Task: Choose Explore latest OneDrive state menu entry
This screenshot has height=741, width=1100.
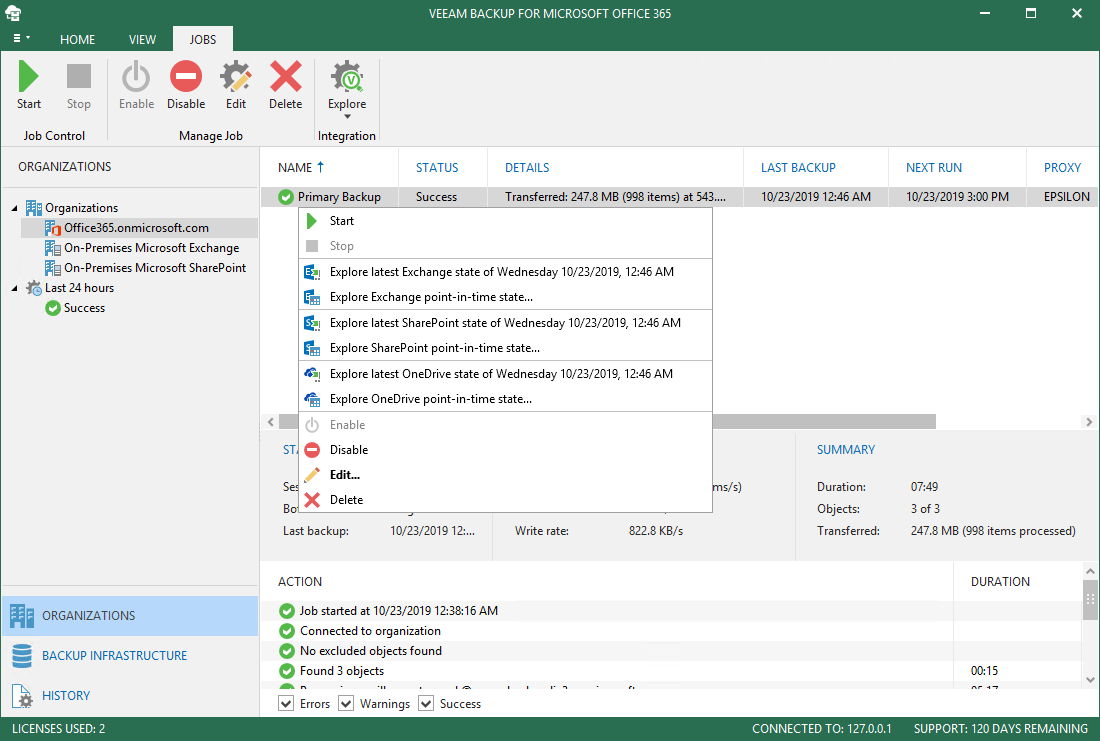Action: pos(505,374)
